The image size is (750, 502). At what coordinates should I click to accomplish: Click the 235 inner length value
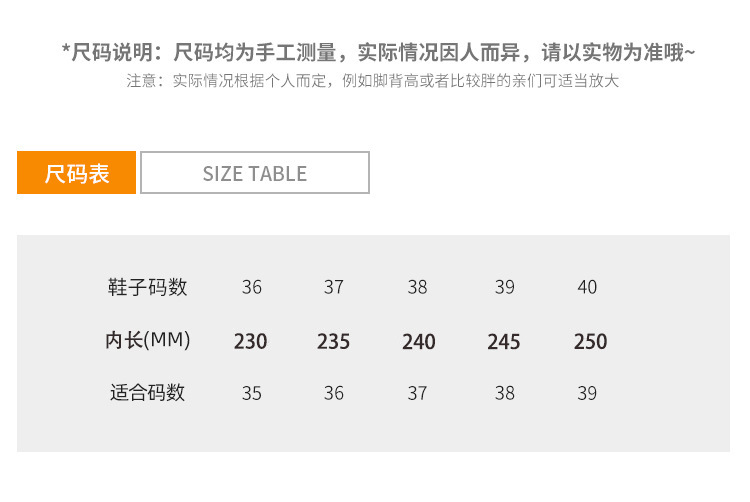tap(334, 341)
